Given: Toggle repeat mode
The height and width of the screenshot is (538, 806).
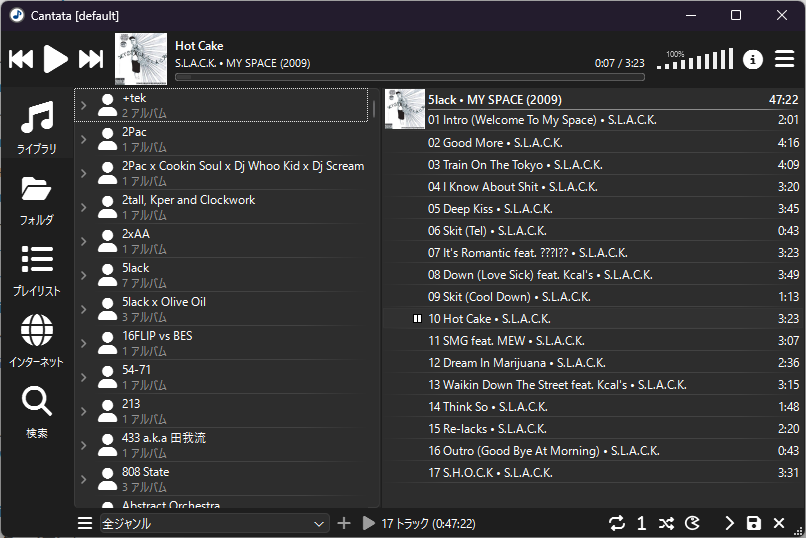Looking at the screenshot, I should coord(617,523).
